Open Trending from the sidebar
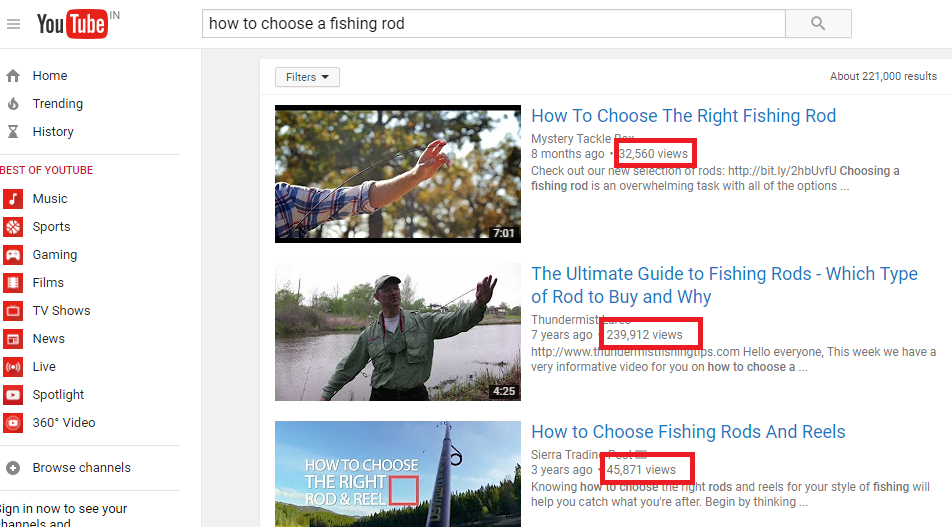Screen dimensions: 952x527 coord(58,104)
